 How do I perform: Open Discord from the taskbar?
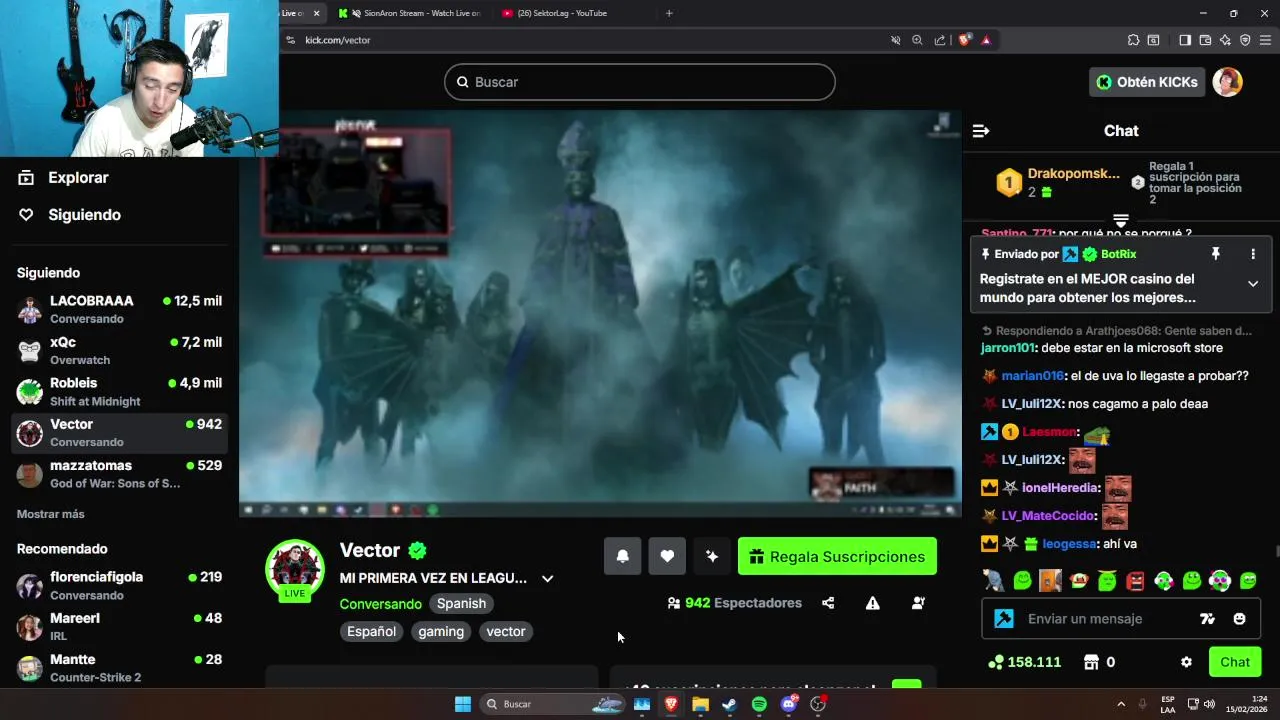789,704
